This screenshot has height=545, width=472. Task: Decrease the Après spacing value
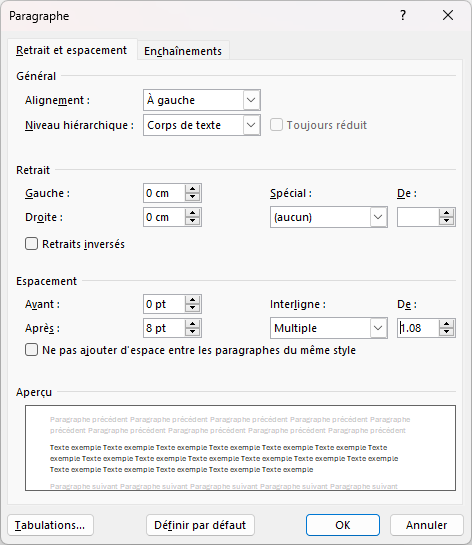[x=193, y=332]
